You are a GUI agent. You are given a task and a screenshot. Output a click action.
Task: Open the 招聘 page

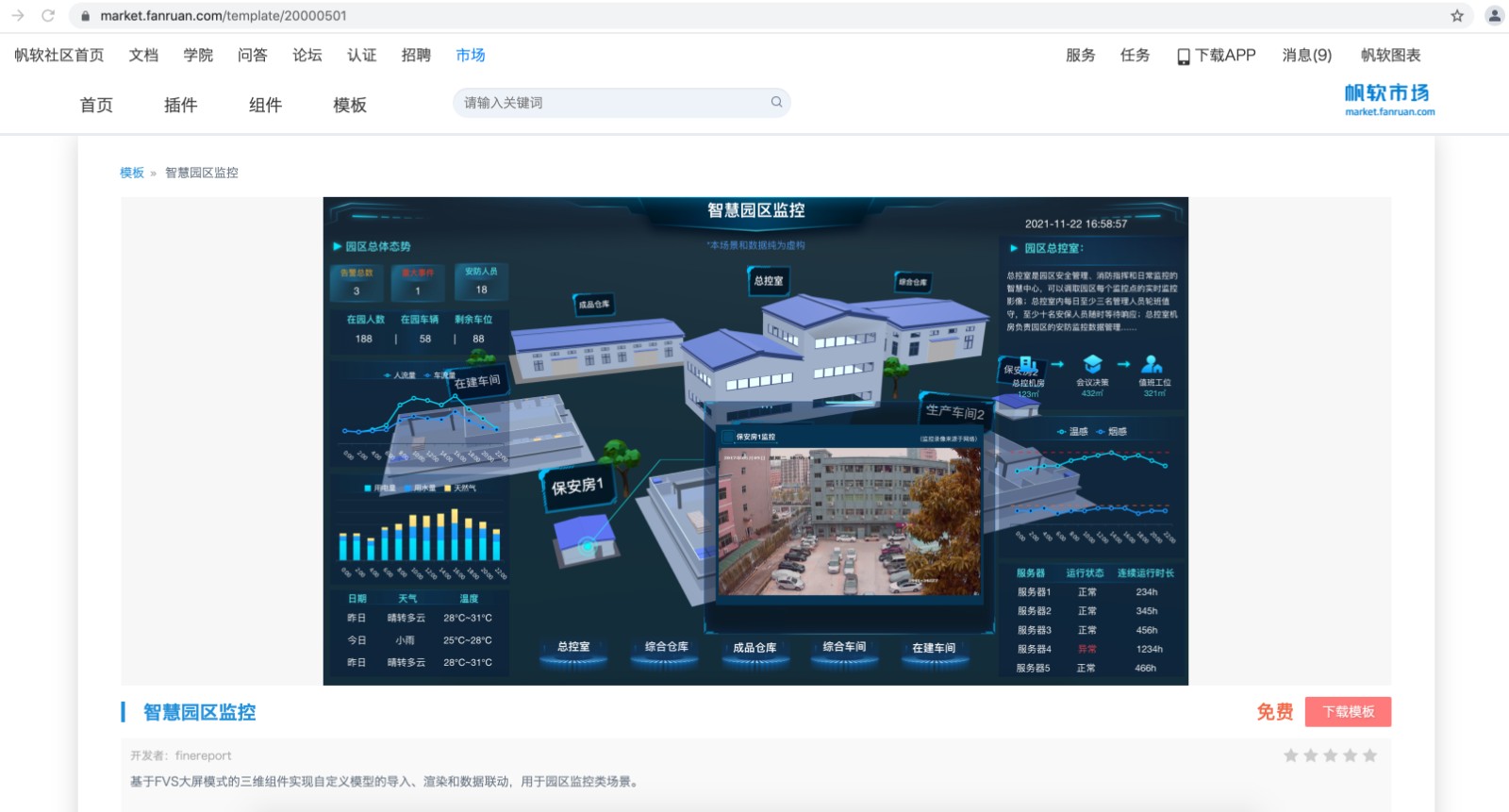[416, 56]
